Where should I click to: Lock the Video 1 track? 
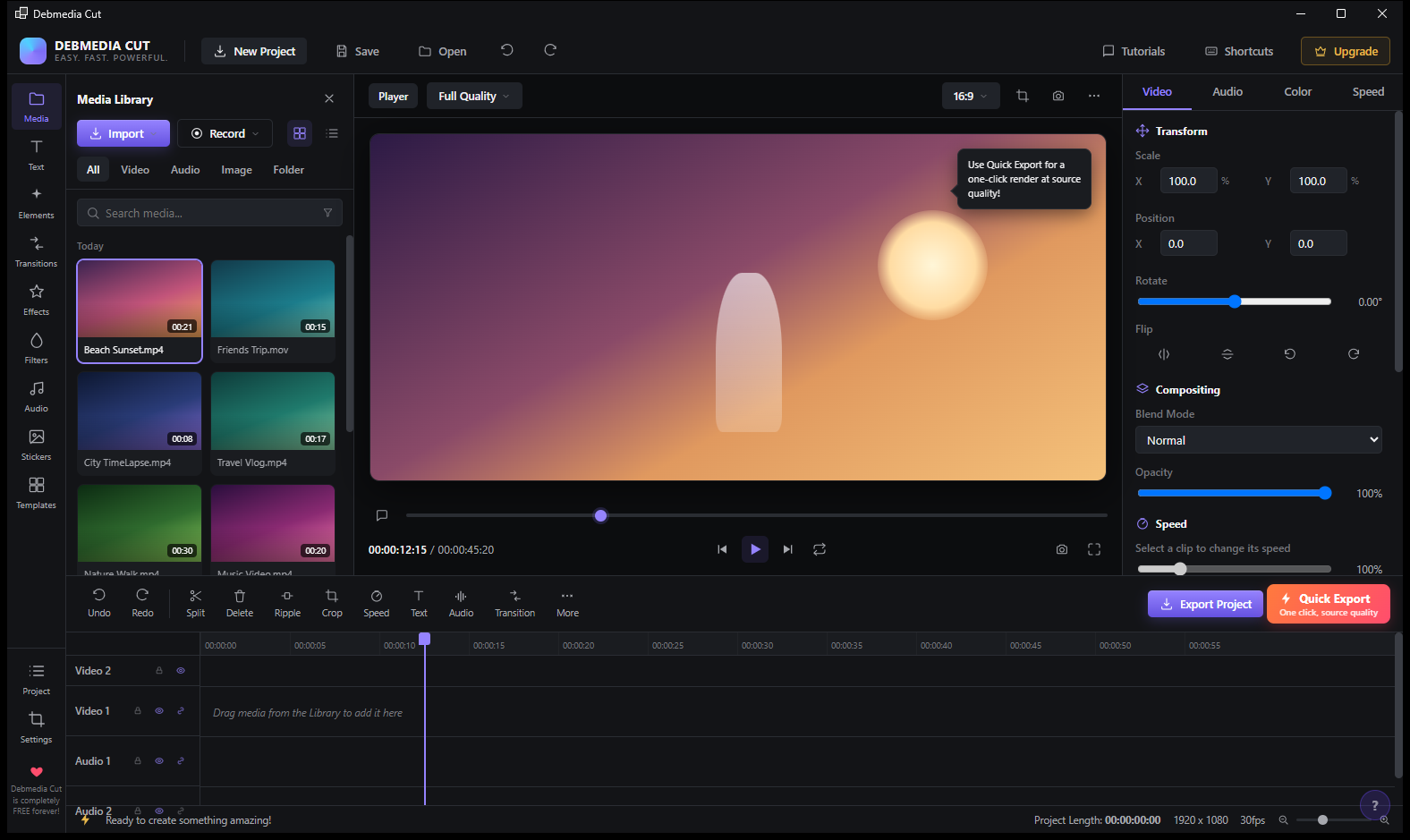click(x=138, y=711)
